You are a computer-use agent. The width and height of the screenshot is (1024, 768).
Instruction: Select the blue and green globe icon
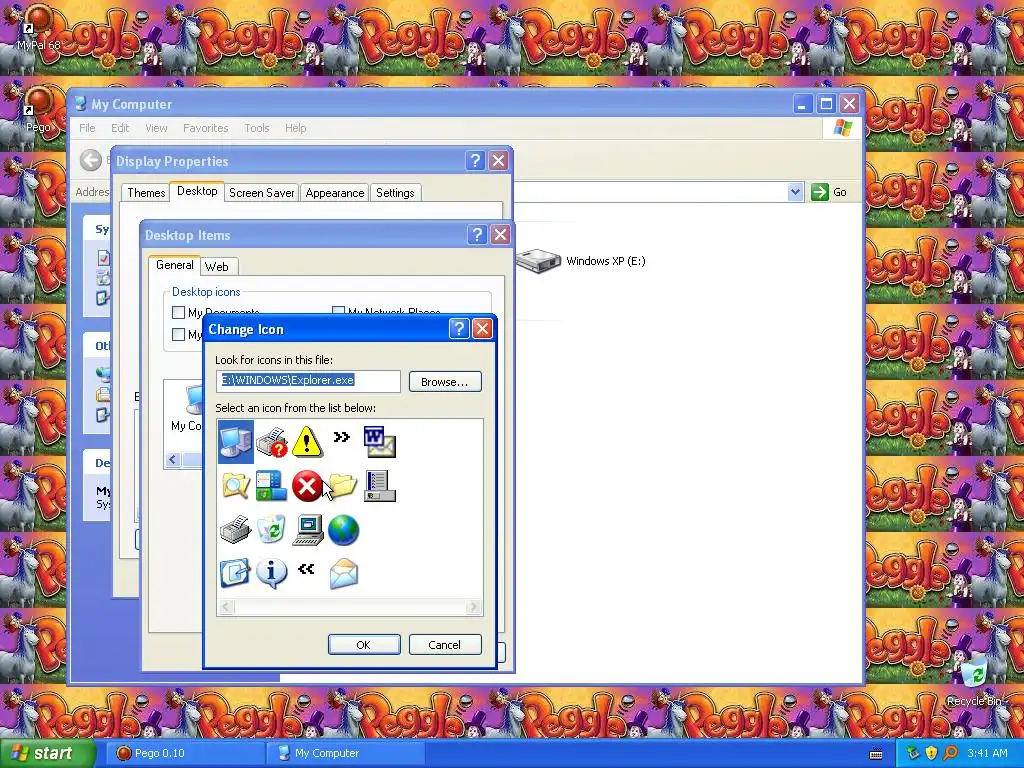[x=344, y=530]
